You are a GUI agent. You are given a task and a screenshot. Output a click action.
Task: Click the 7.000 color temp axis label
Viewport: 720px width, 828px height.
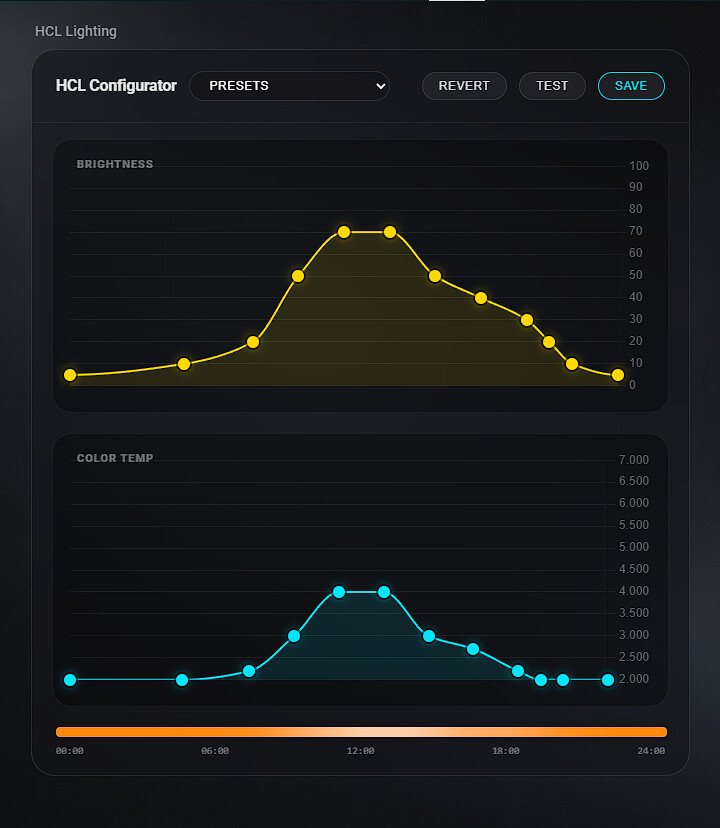633,460
